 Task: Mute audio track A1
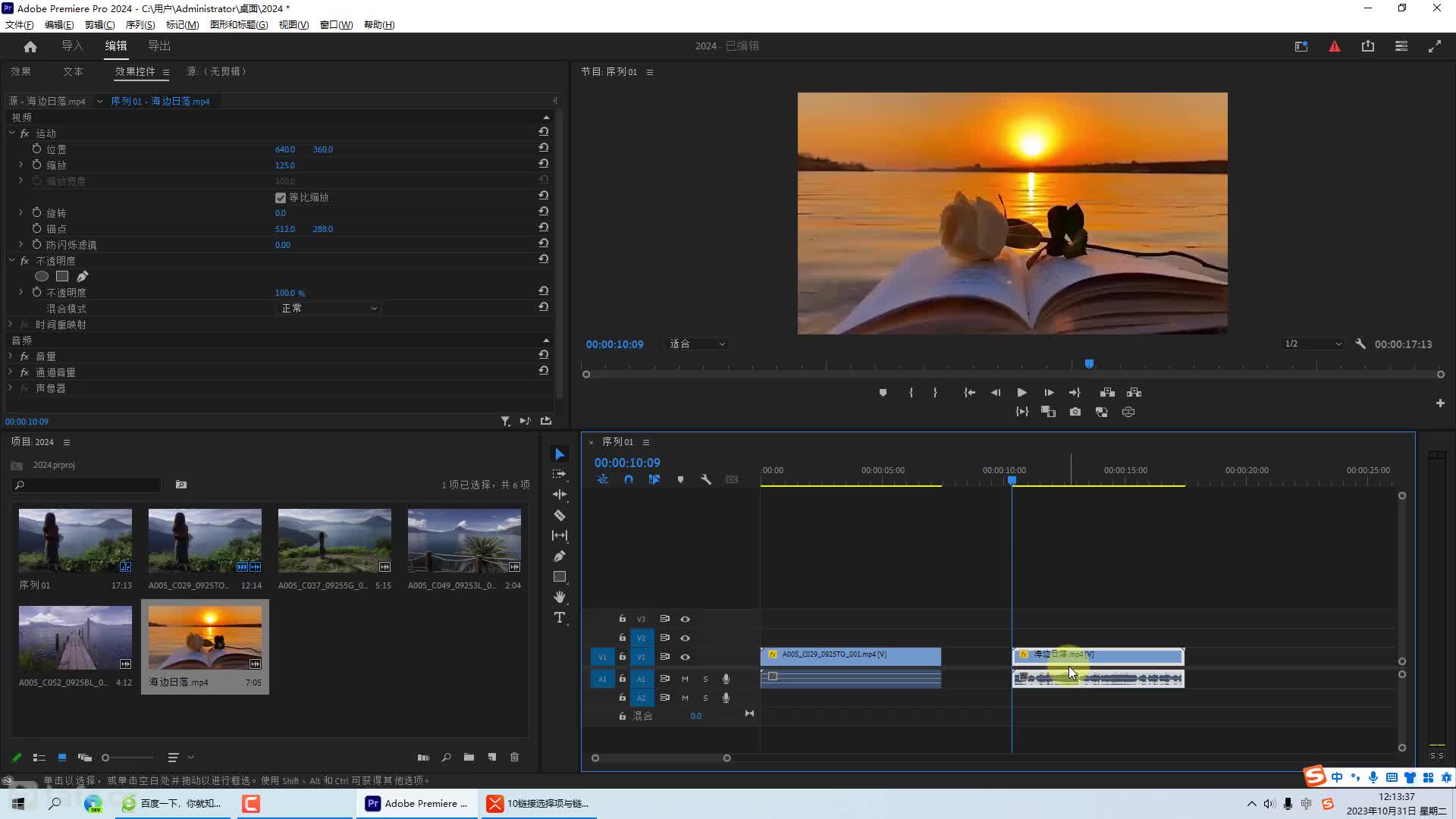[x=685, y=679]
